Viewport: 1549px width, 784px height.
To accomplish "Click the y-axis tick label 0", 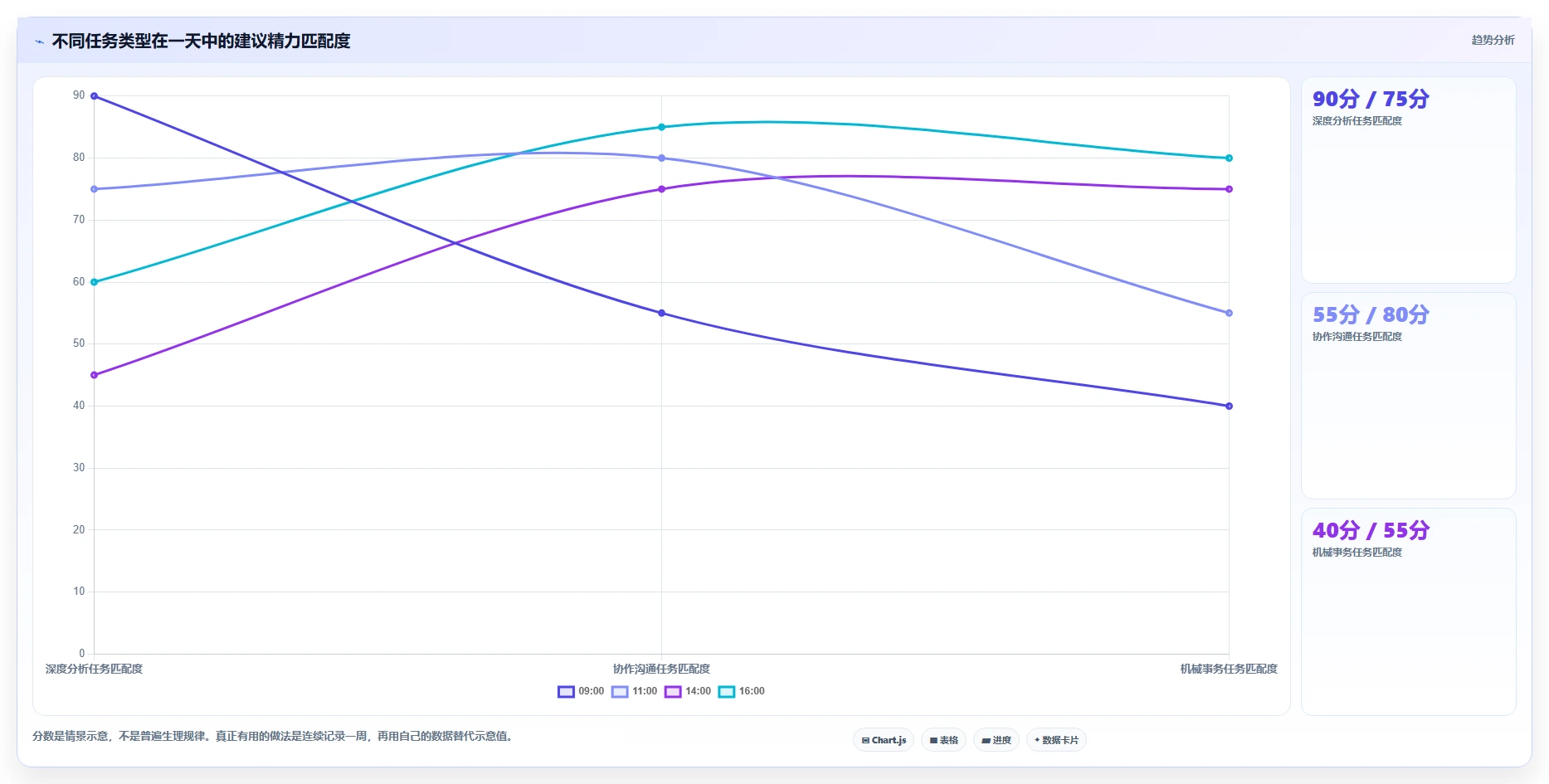I will click(81, 653).
